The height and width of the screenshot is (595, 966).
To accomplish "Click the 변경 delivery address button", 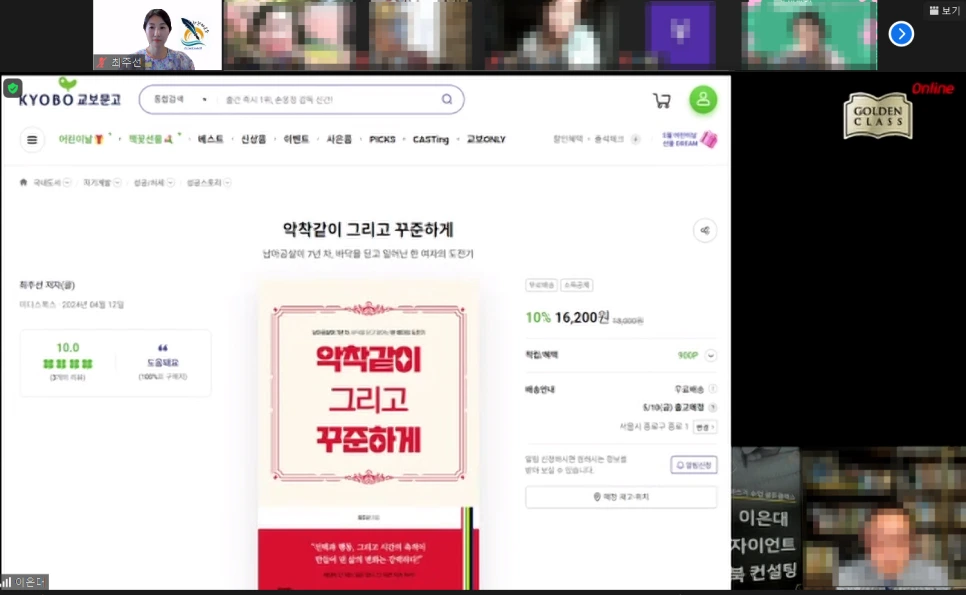I will [705, 427].
